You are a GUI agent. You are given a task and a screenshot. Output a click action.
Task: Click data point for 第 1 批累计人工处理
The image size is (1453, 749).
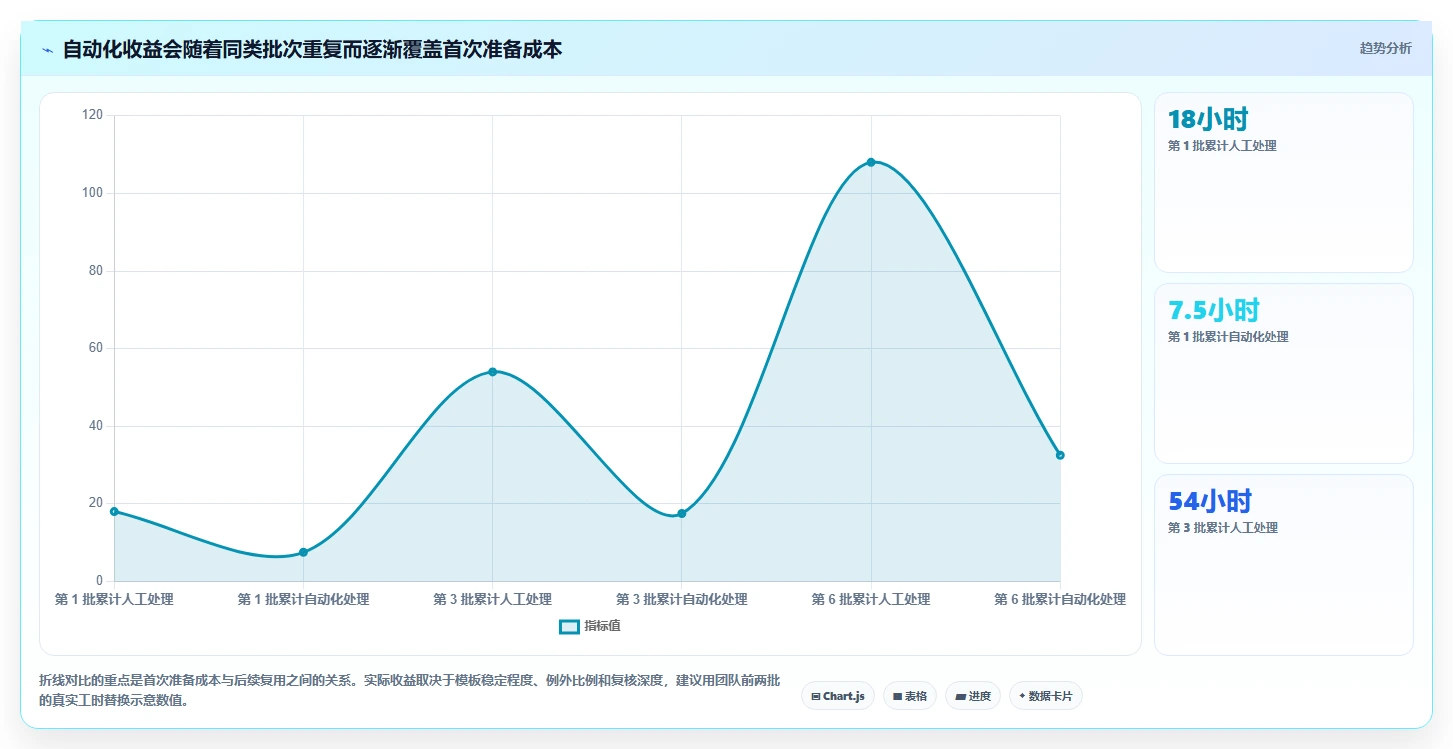point(114,511)
